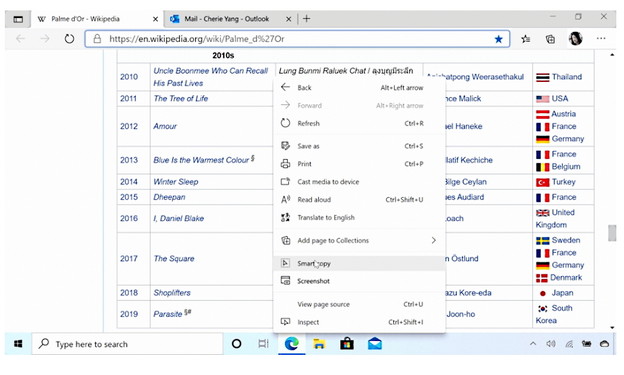The width and height of the screenshot is (624, 375).
Task: Choose Back in the context menu
Action: pyautogui.click(x=359, y=88)
